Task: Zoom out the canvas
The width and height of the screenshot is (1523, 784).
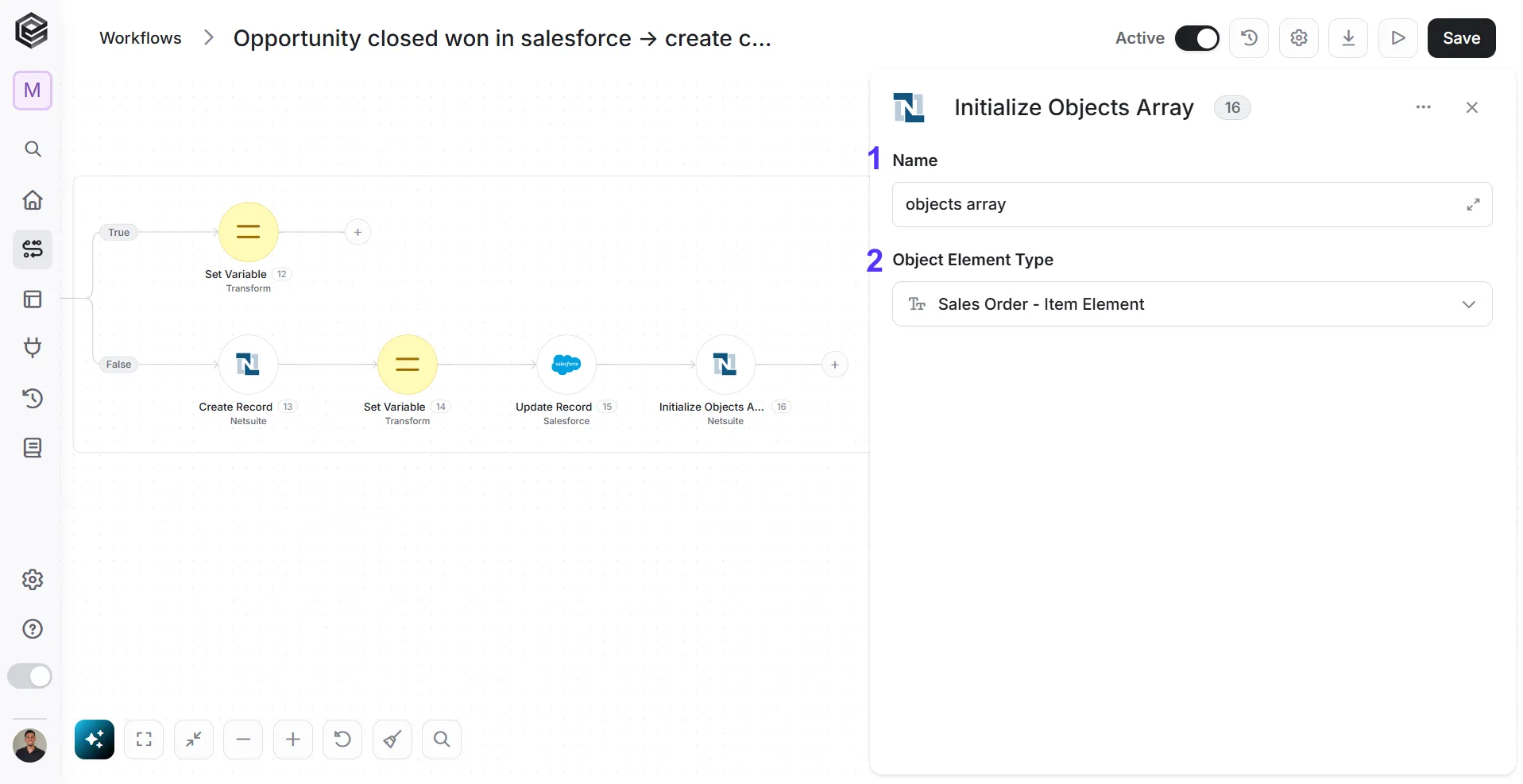Action: 243,740
